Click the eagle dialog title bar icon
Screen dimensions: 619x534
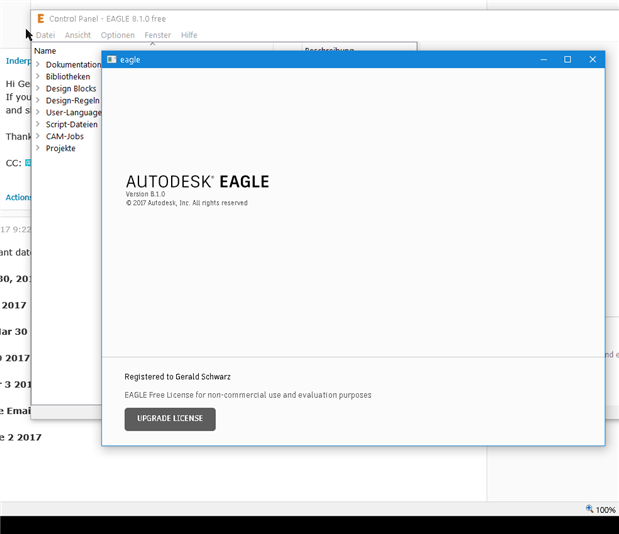click(112, 60)
